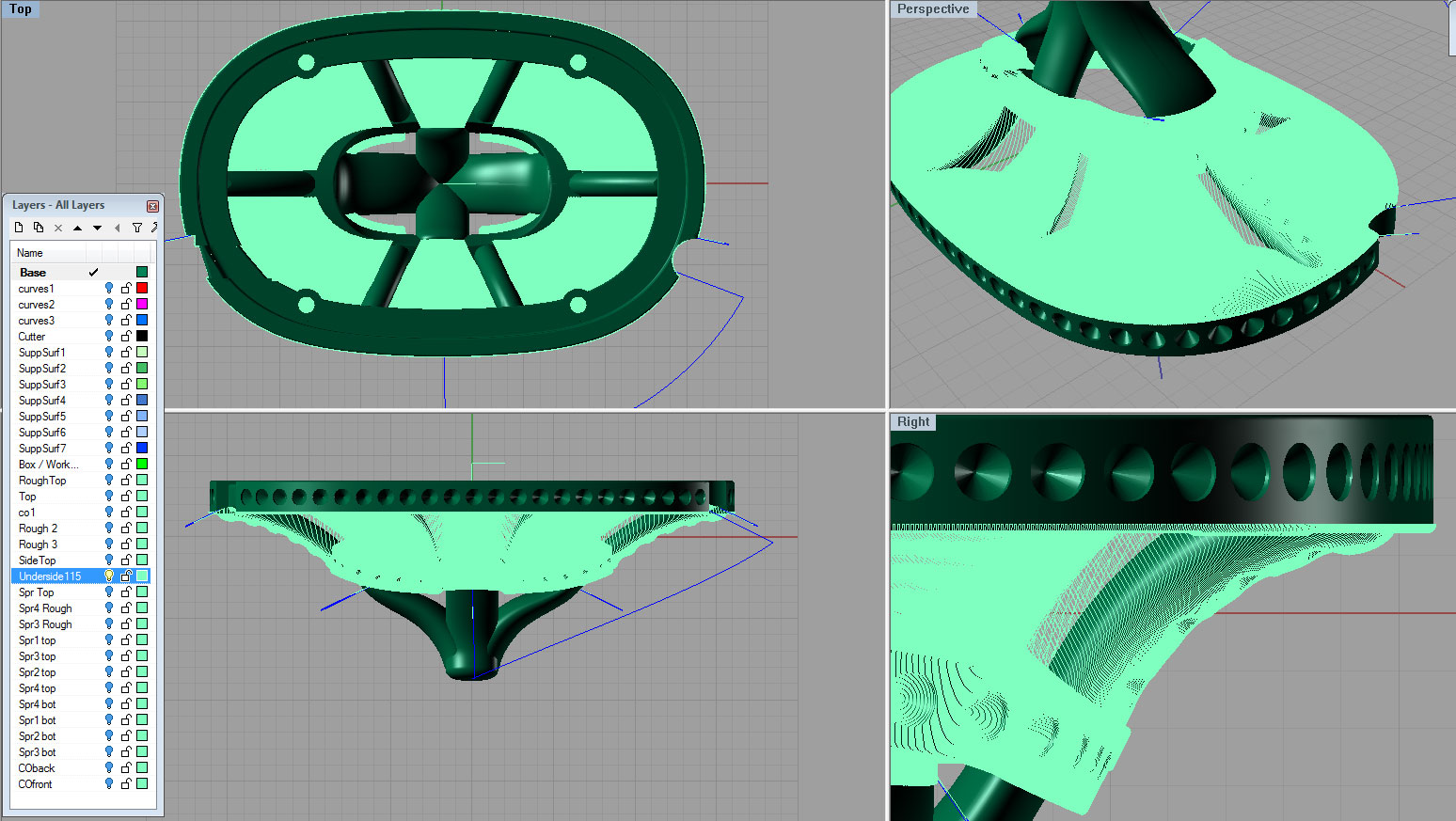
Task: Select the COfront layer name
Action: click(x=36, y=784)
